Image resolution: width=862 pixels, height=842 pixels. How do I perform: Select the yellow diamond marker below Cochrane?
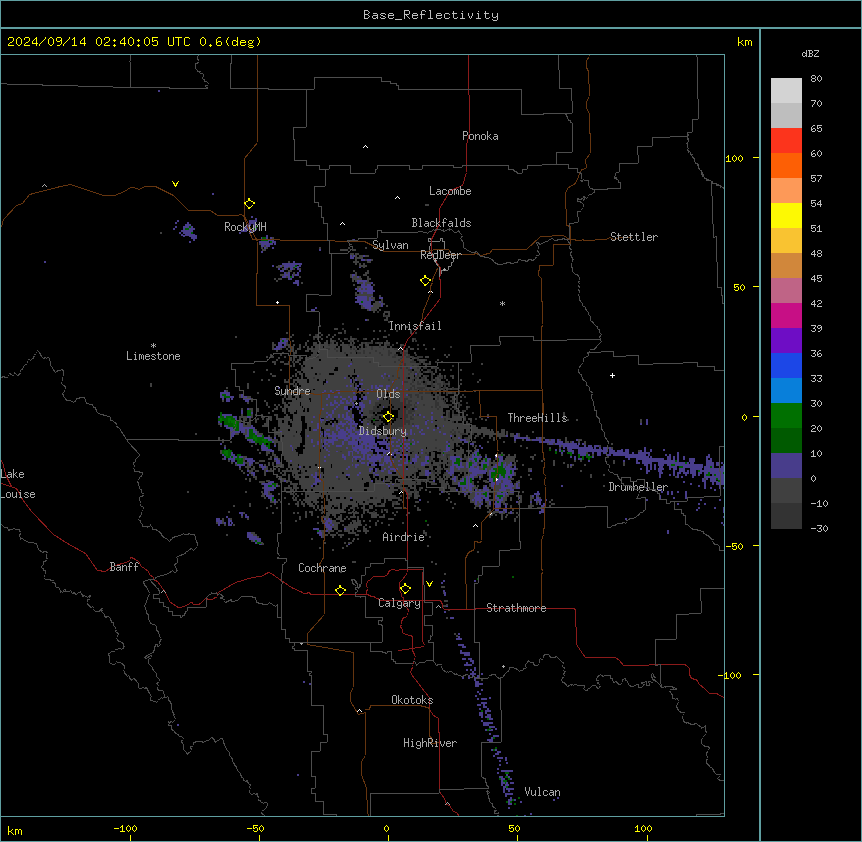point(340,590)
